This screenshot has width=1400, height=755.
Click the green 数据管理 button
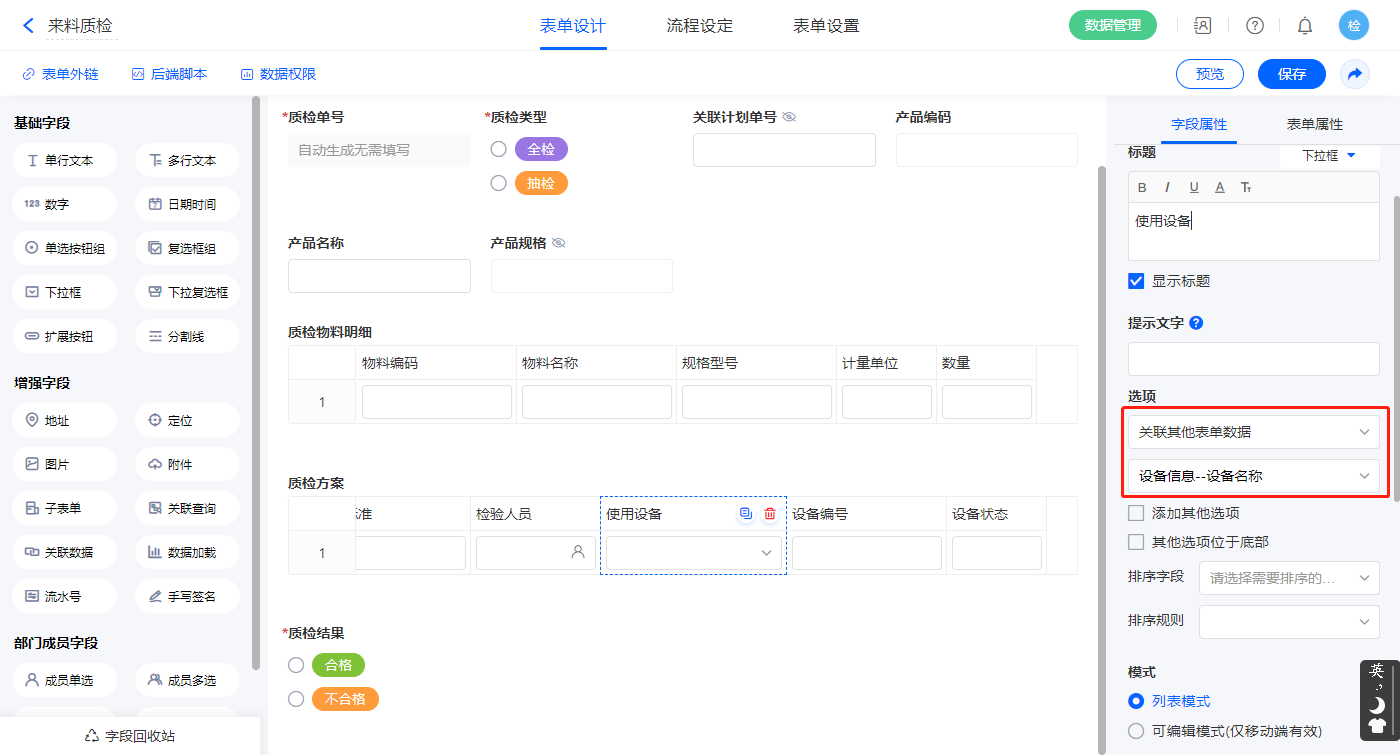point(1112,26)
